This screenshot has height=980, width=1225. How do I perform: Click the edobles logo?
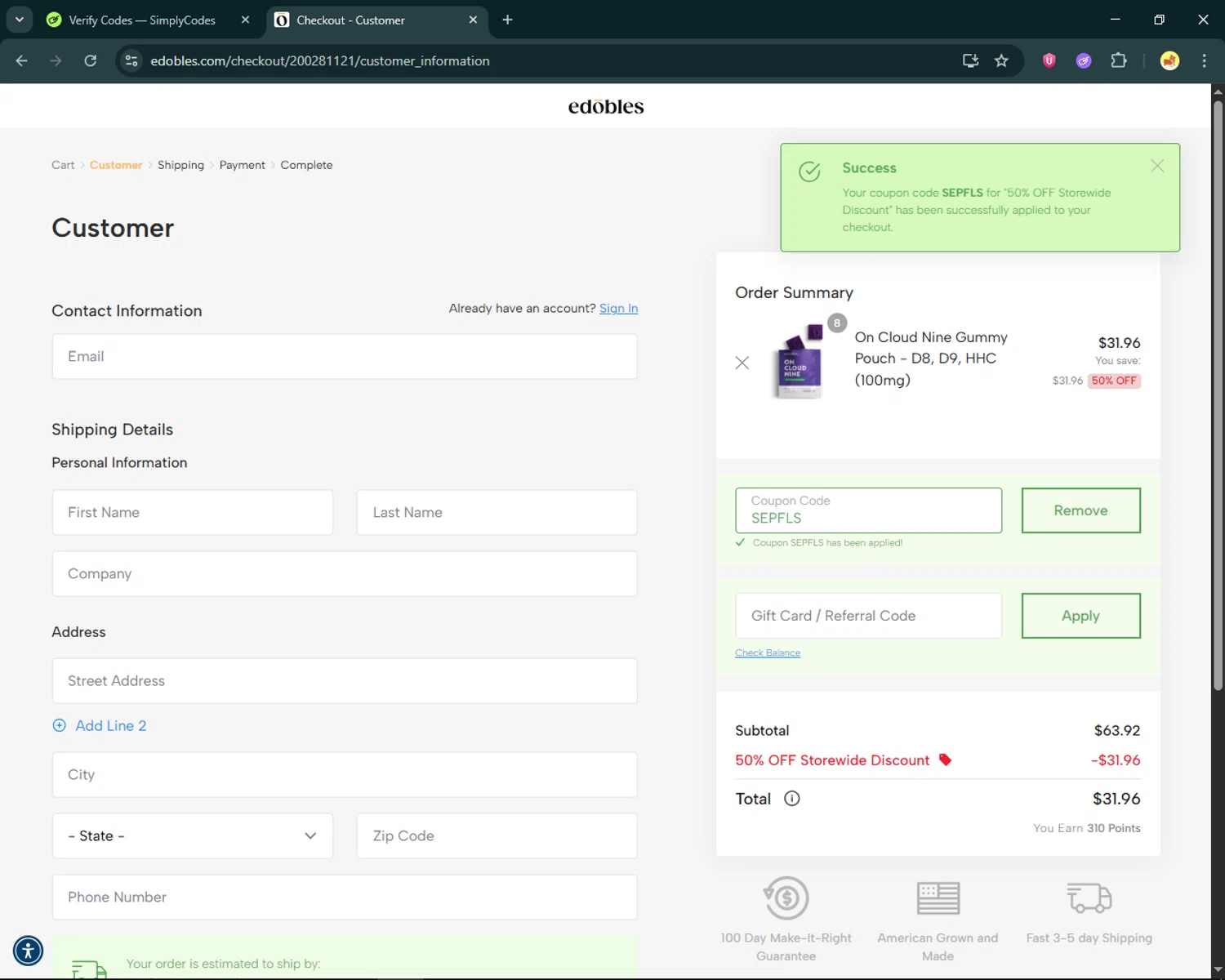point(606,106)
